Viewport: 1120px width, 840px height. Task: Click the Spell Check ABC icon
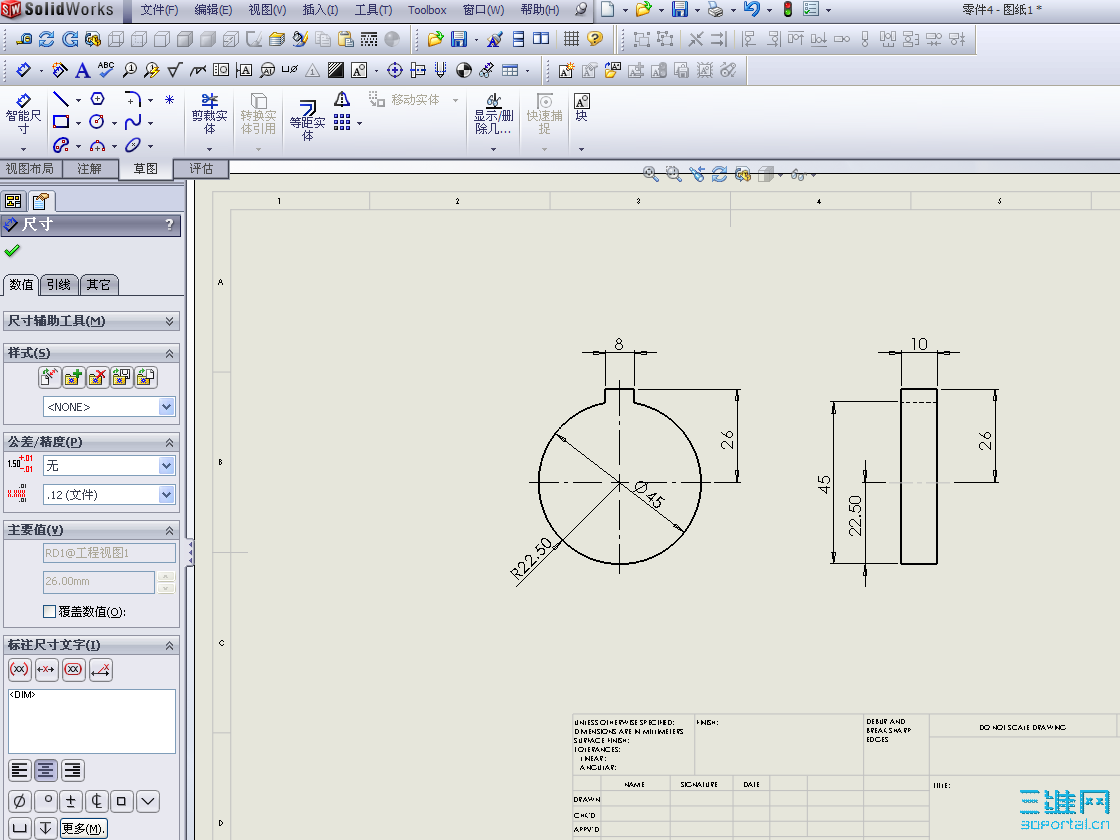pyautogui.click(x=106, y=69)
